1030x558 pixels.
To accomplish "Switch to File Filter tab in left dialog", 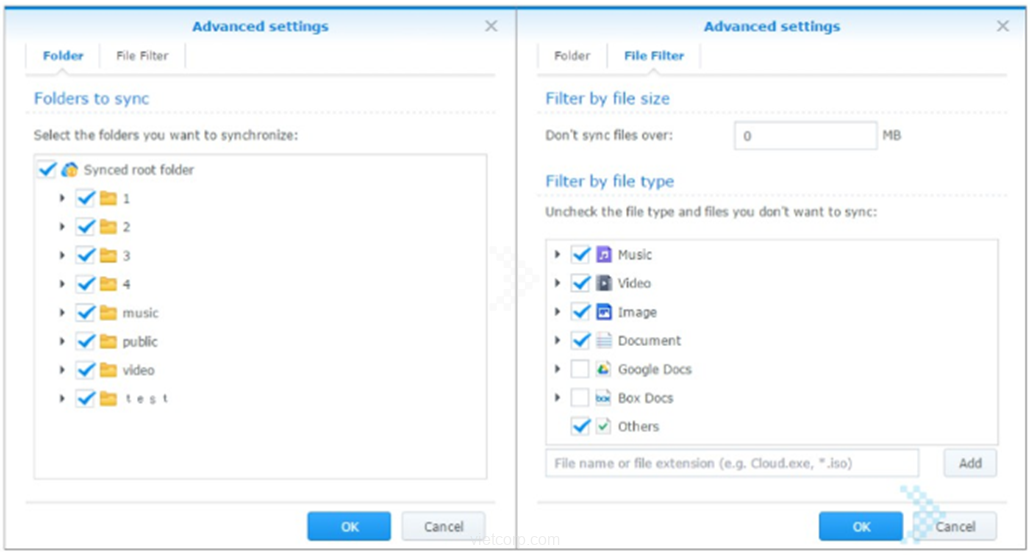I will pos(142,56).
